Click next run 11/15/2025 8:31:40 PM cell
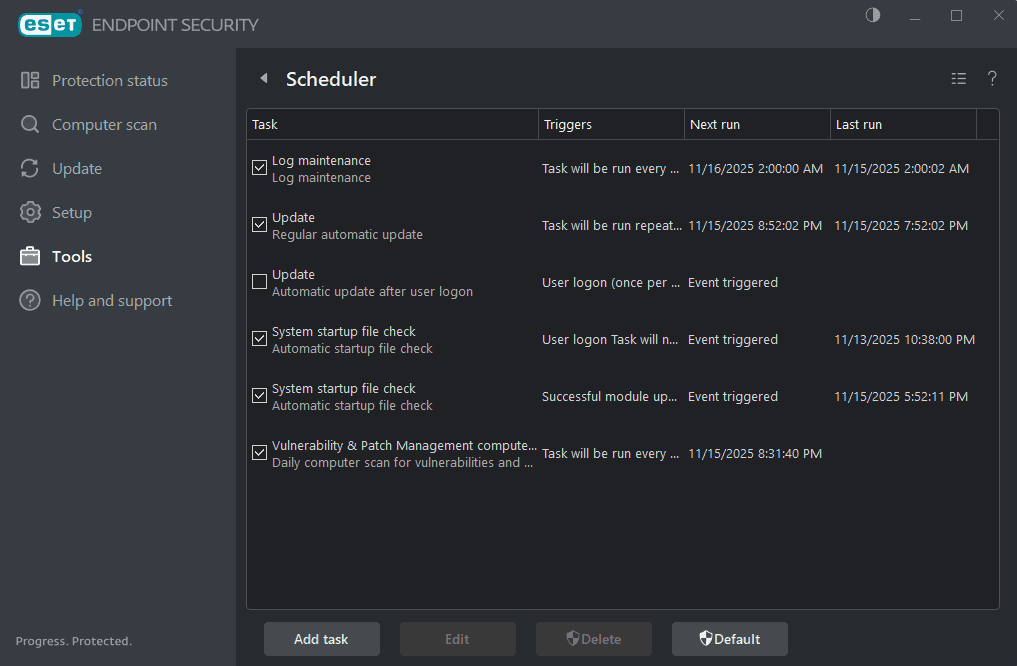Screen dimensions: 1017x666 click(x=755, y=454)
